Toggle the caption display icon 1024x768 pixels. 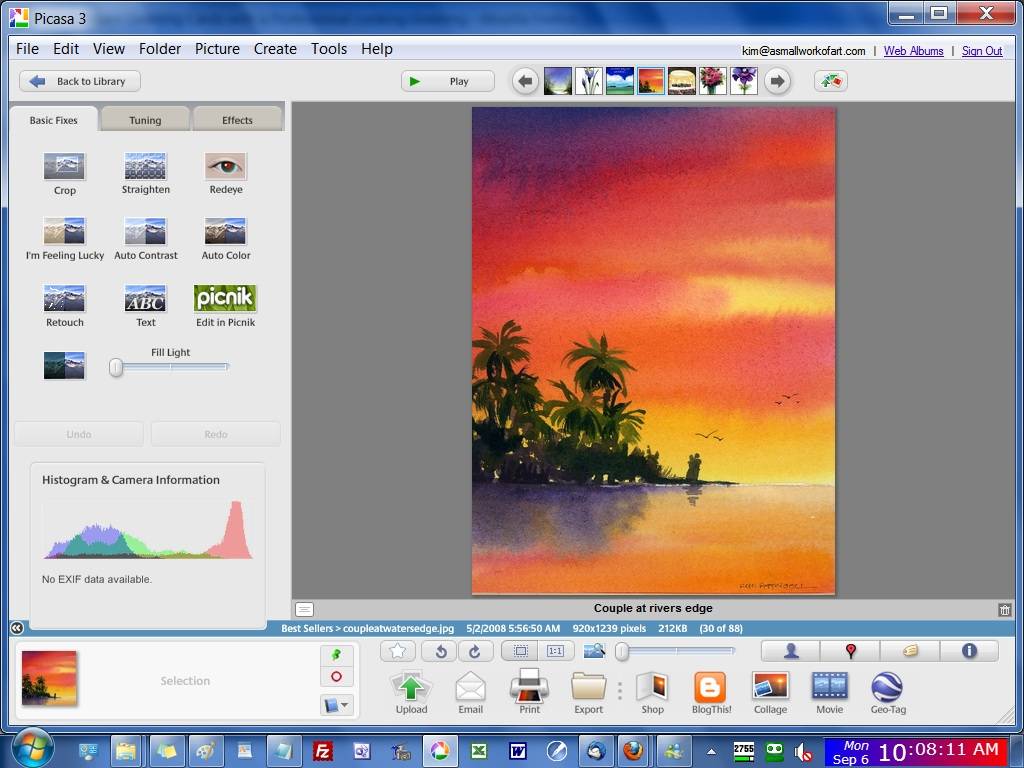click(304, 609)
